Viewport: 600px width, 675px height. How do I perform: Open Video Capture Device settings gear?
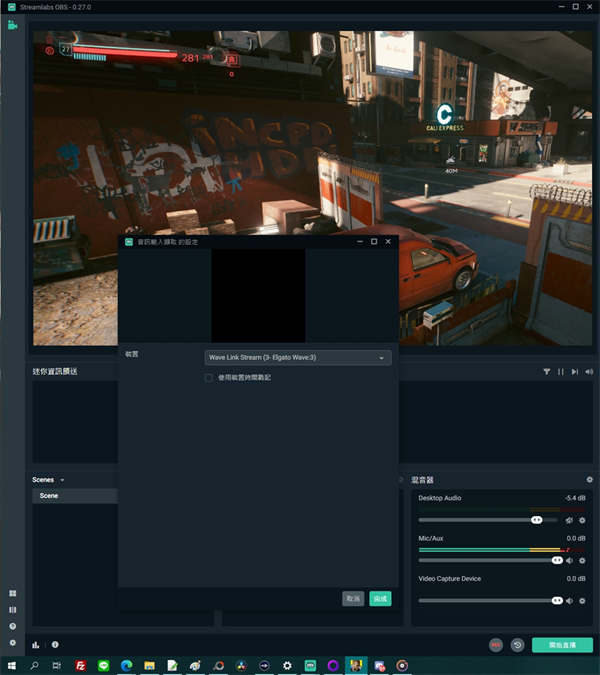coord(582,601)
